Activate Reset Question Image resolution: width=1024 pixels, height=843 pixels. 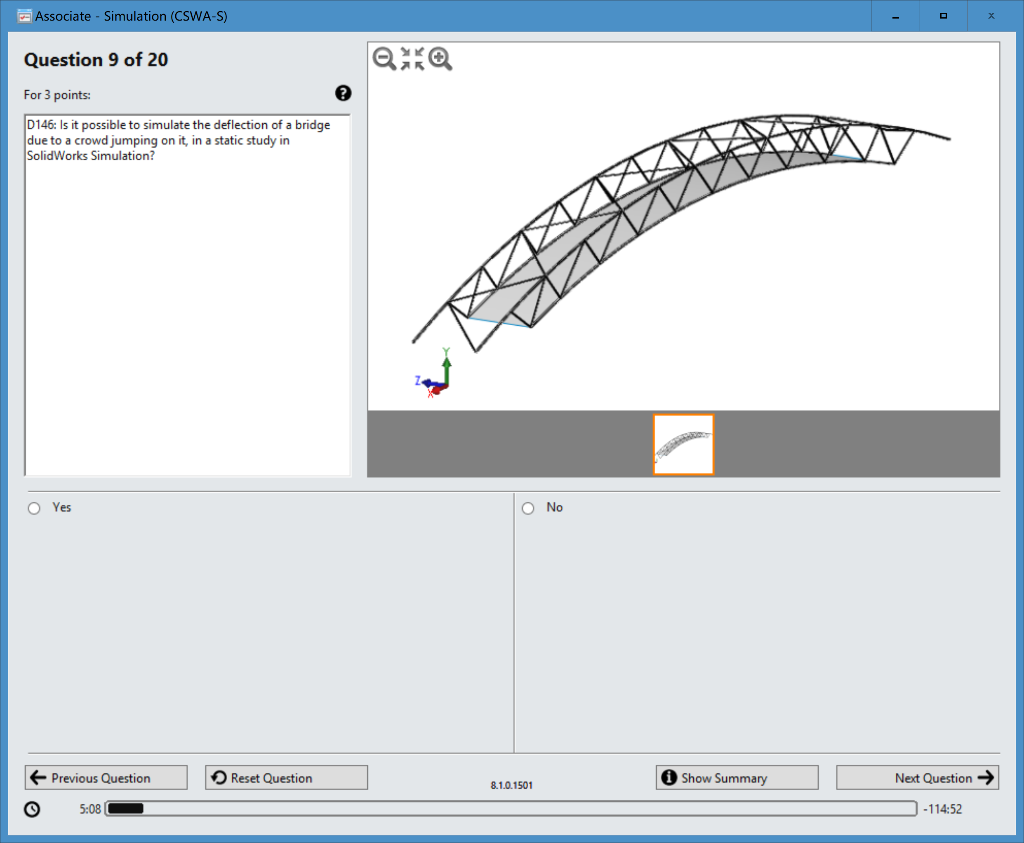click(286, 777)
